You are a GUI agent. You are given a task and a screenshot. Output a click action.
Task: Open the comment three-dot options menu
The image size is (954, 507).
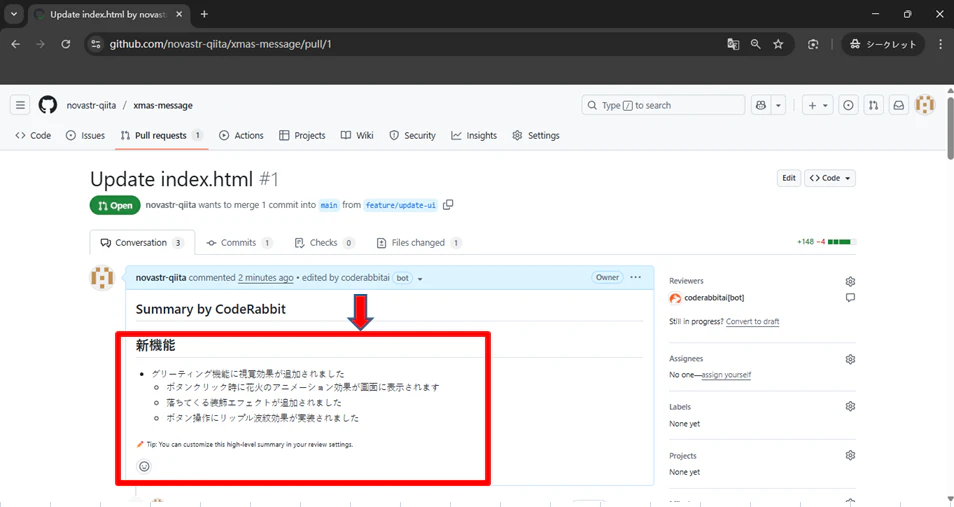click(636, 277)
